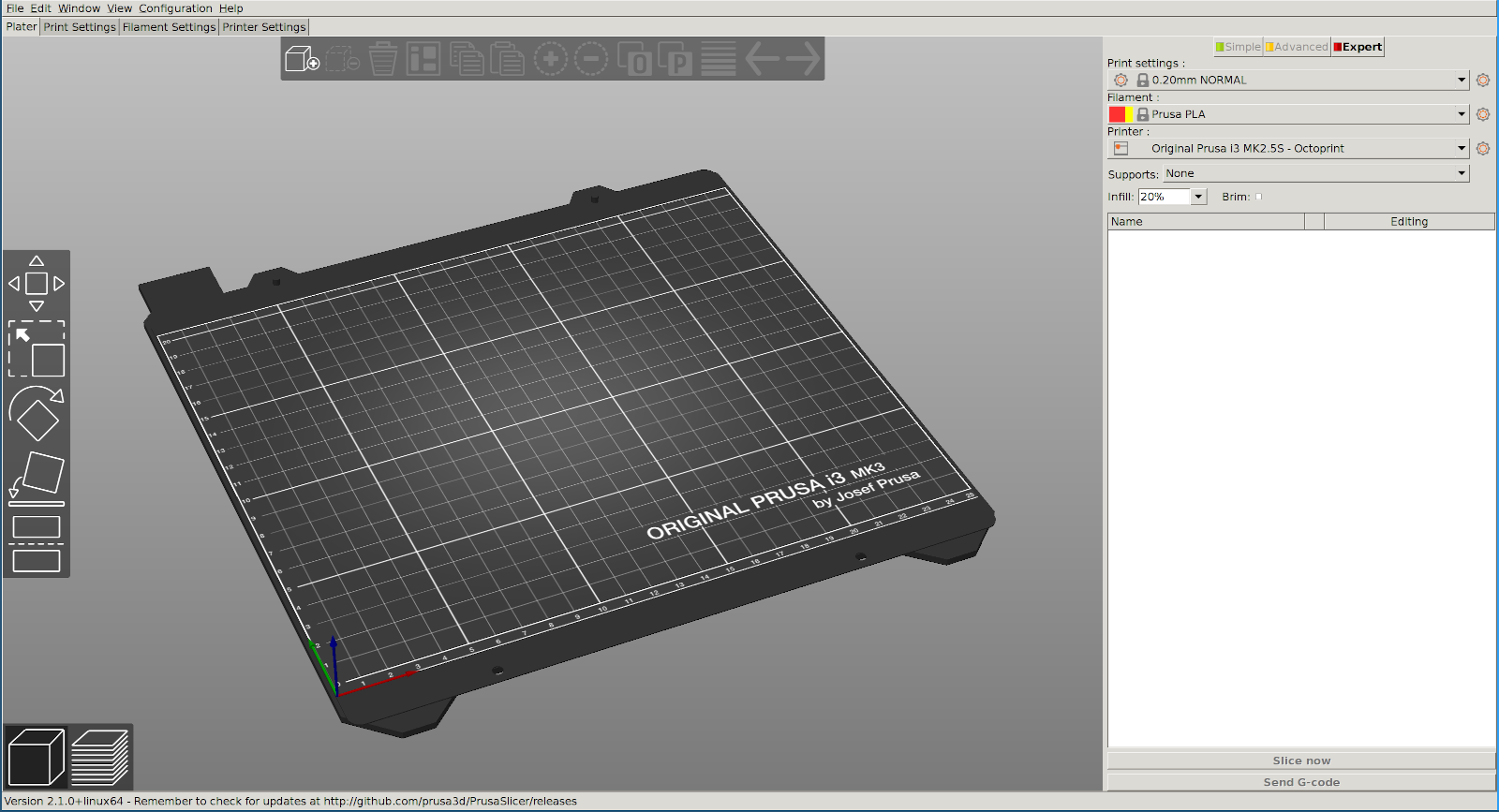Click the 'Printer :' label
The height and width of the screenshot is (812, 1499).
[1128, 132]
